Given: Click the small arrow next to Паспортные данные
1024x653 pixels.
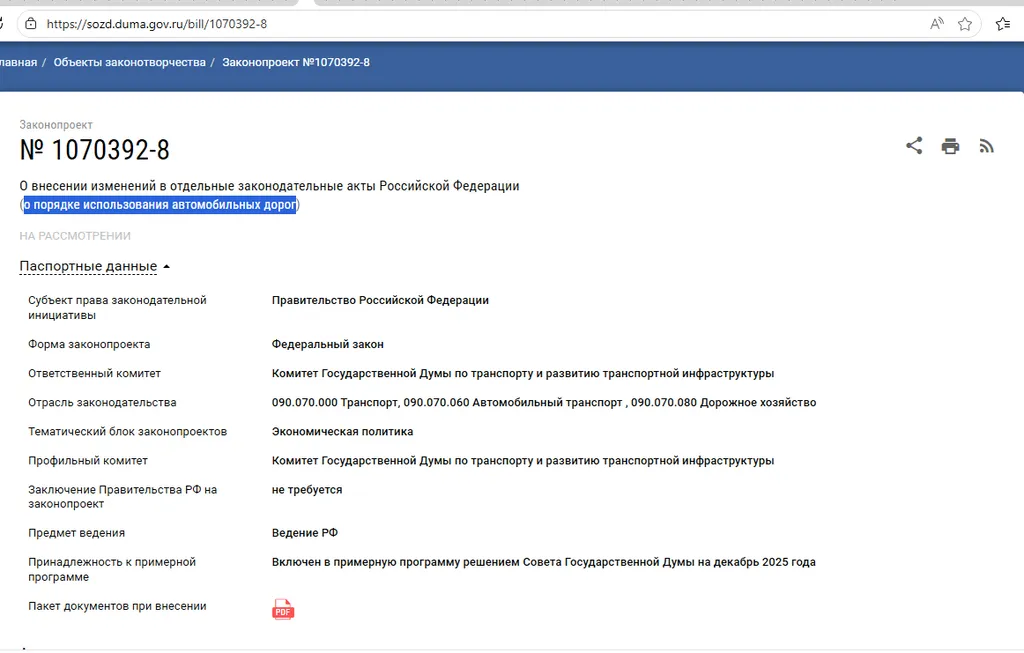Looking at the screenshot, I should (x=166, y=267).
